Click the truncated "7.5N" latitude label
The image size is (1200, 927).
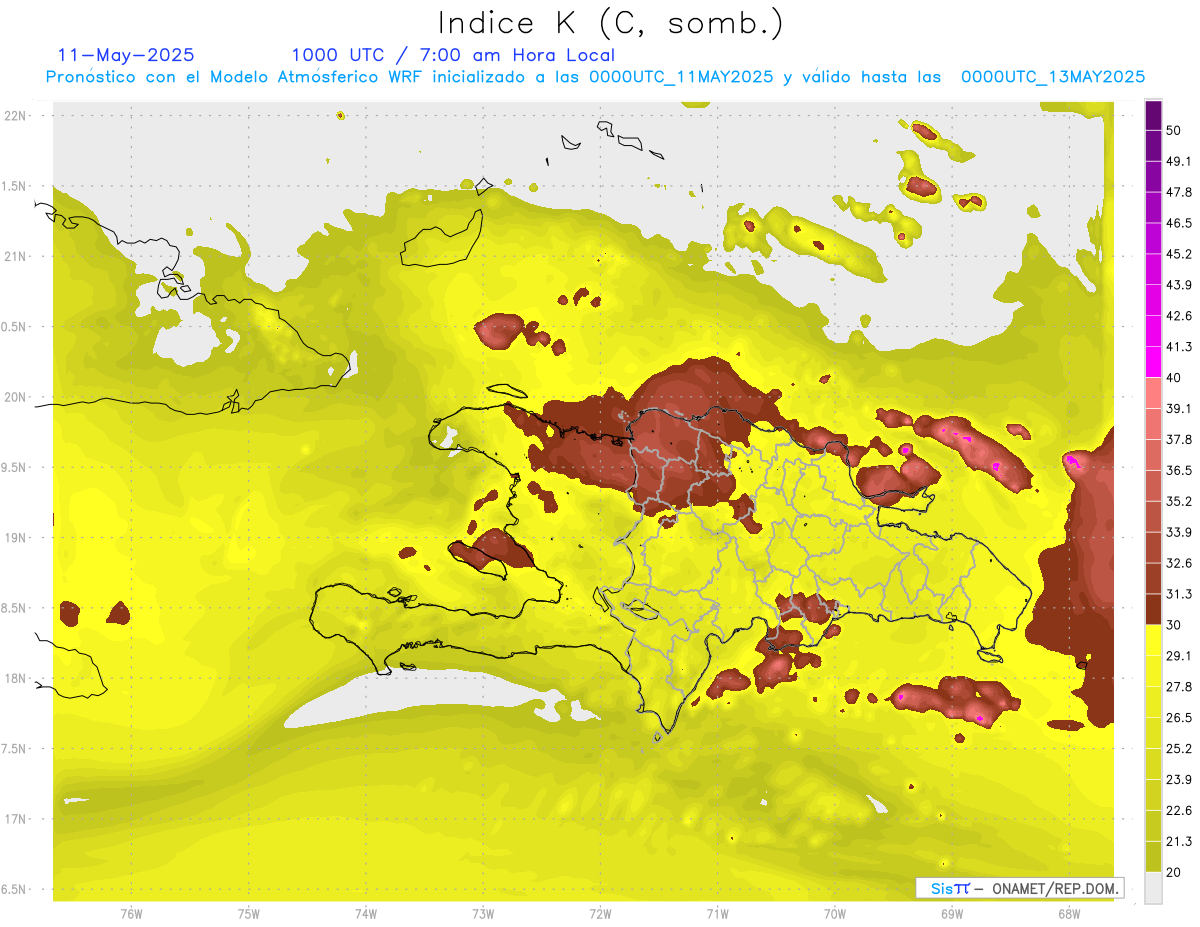14,748
